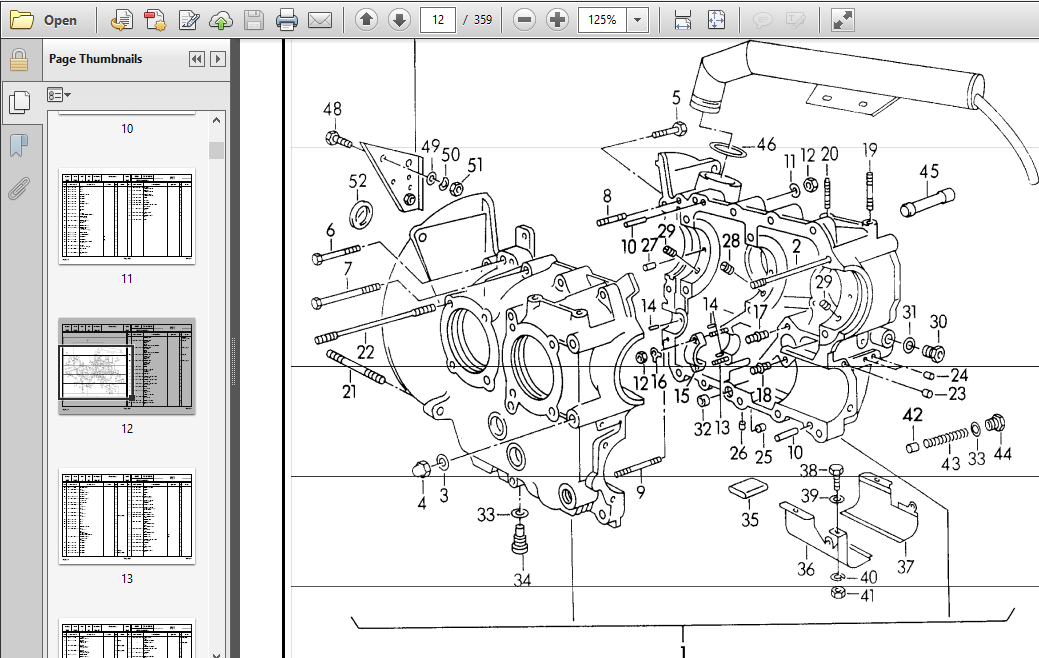Click part number 52 in the diagram

click(358, 181)
